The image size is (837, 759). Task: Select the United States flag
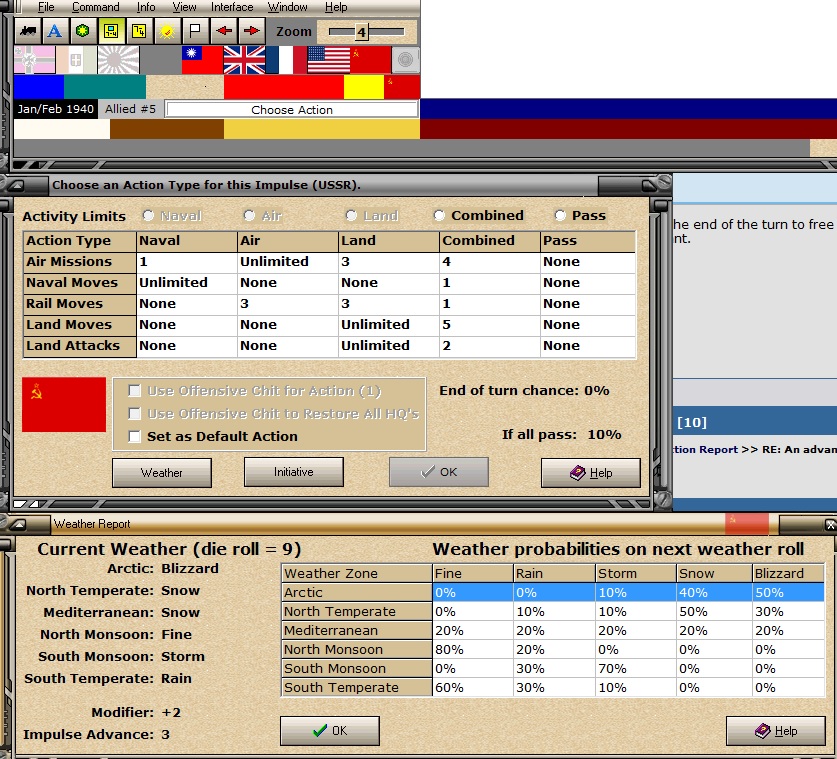328,60
